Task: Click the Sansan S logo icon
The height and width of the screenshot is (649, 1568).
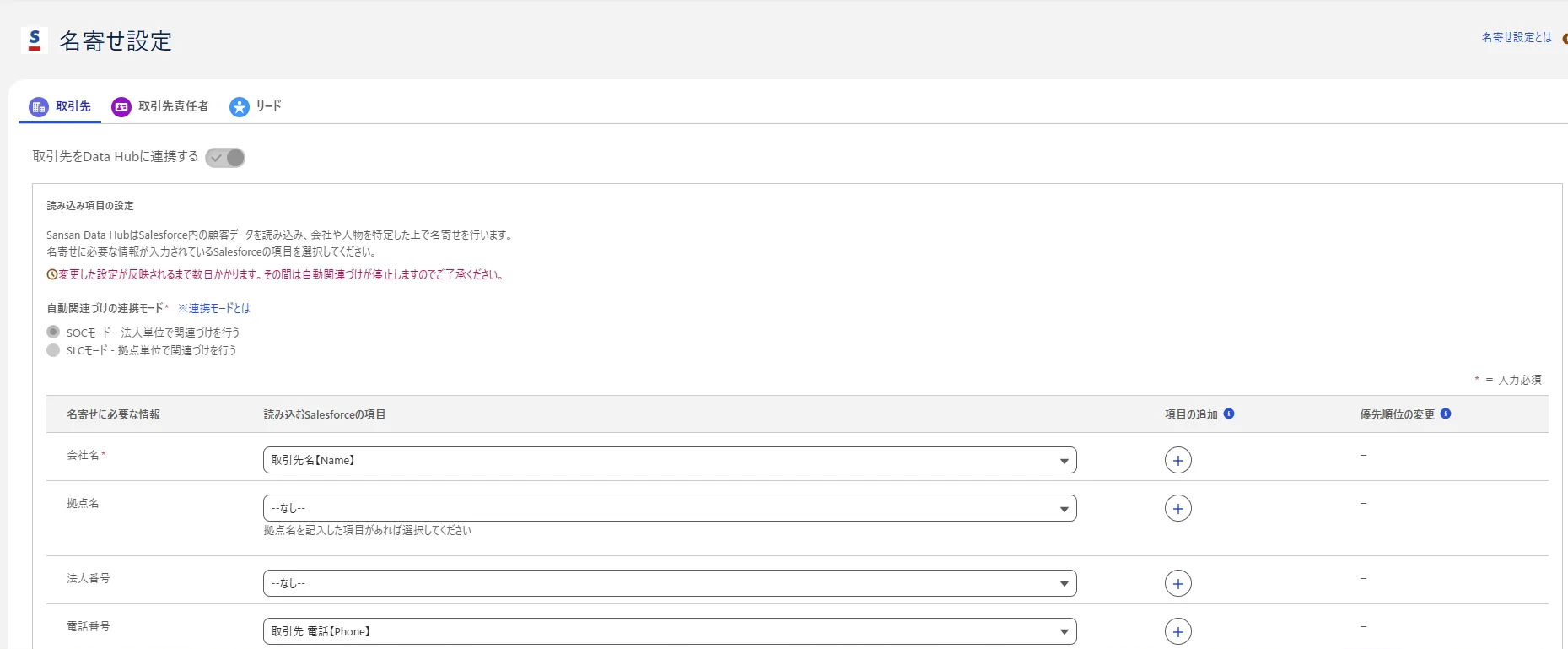Action: coord(35,41)
